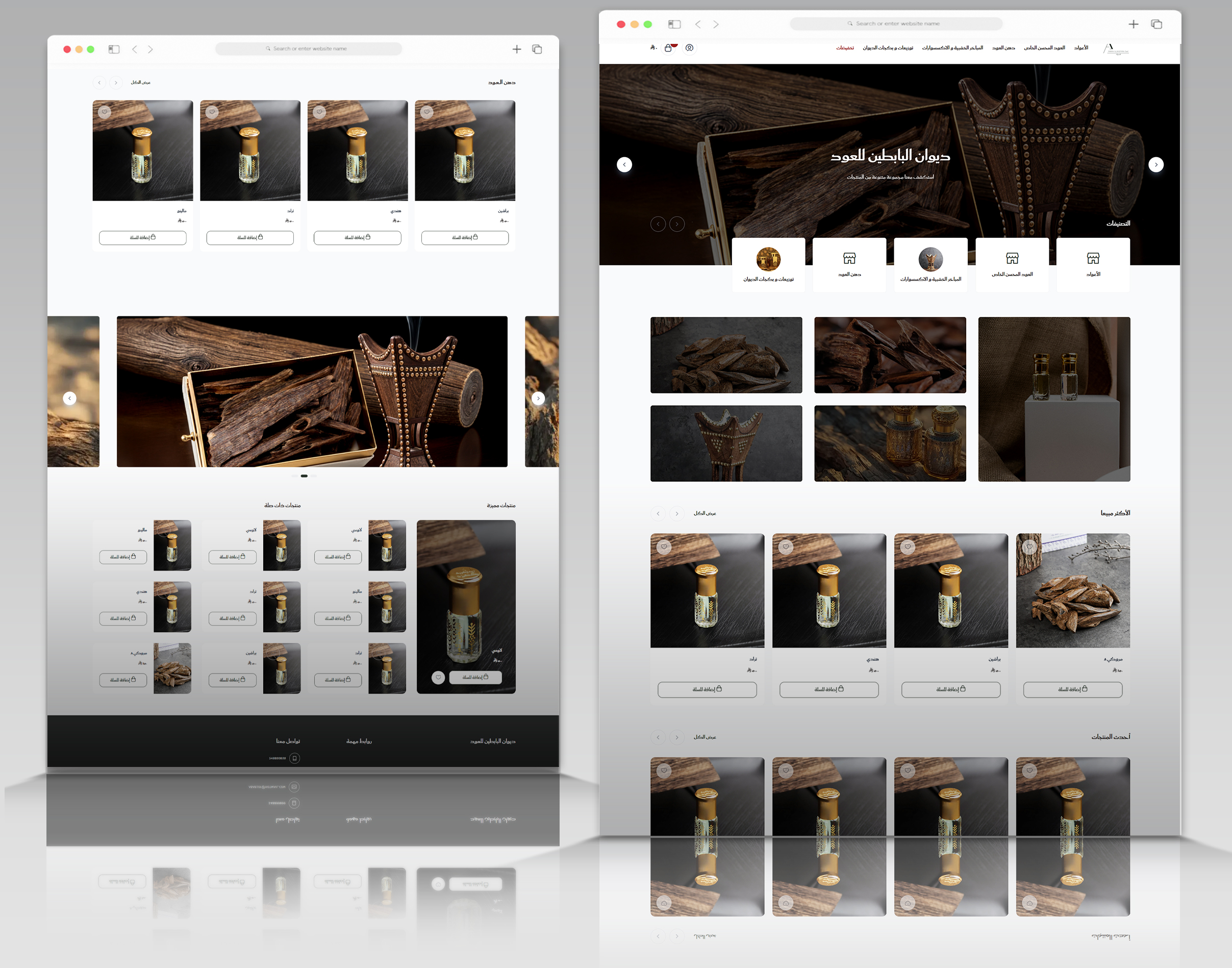Add مروكي A to cart in الأكثر مبيعا
Viewport: 1232px width, 968px height.
coord(1072,690)
